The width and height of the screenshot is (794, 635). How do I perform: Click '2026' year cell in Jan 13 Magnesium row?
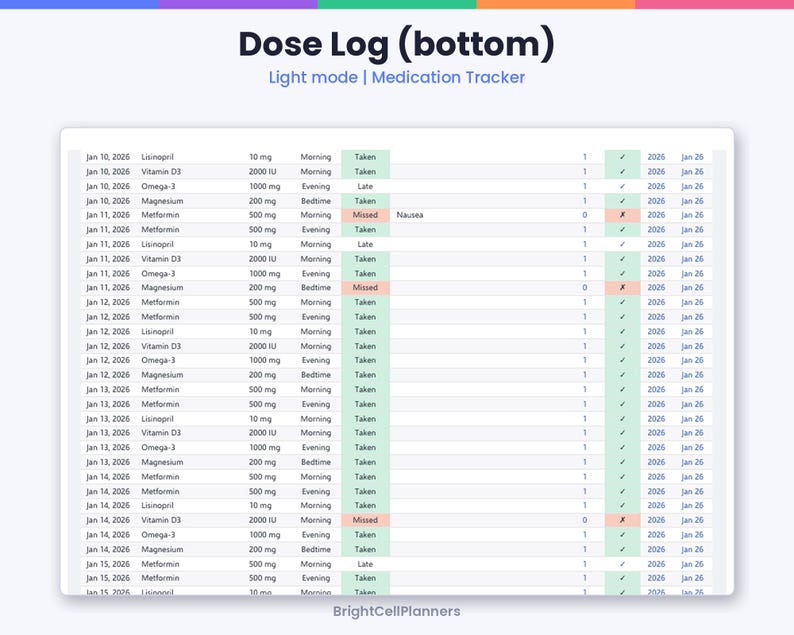pyautogui.click(x=656, y=462)
